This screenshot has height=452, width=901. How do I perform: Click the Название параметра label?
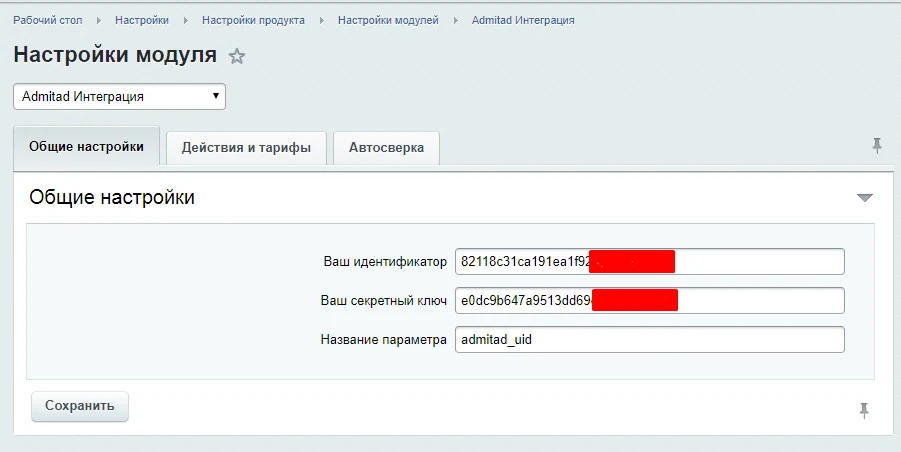383,339
